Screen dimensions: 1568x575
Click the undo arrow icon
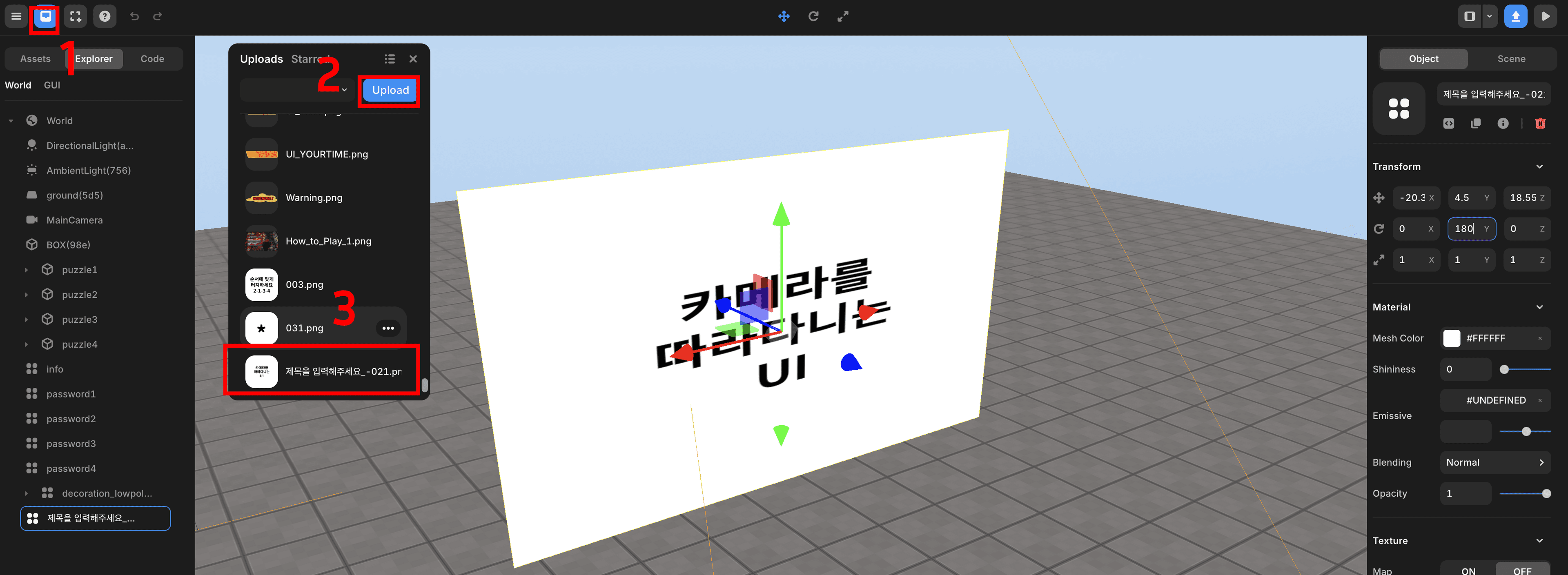134,15
